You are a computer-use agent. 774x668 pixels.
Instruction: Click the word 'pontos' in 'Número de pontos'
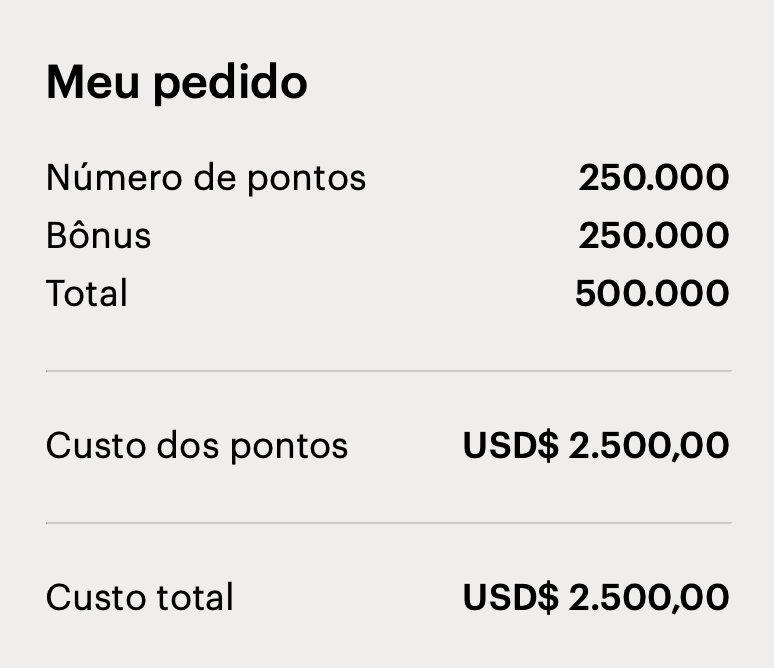click(x=307, y=180)
